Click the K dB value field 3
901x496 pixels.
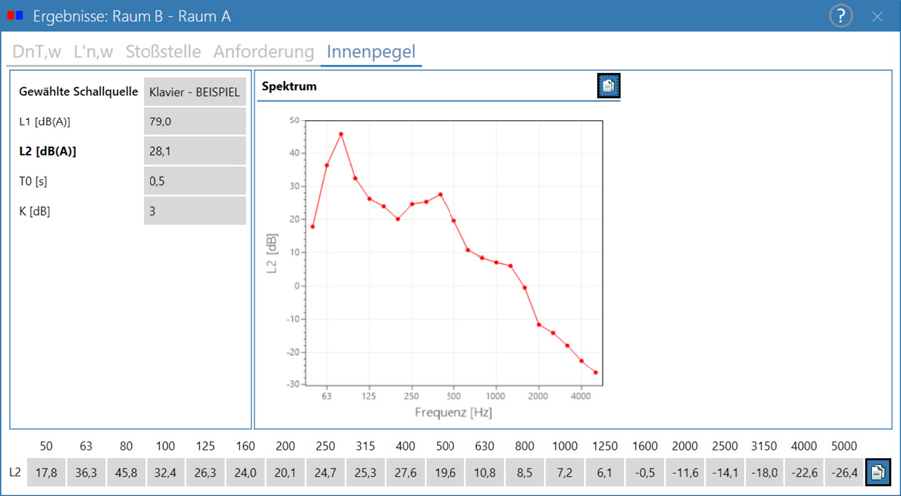(x=195, y=211)
